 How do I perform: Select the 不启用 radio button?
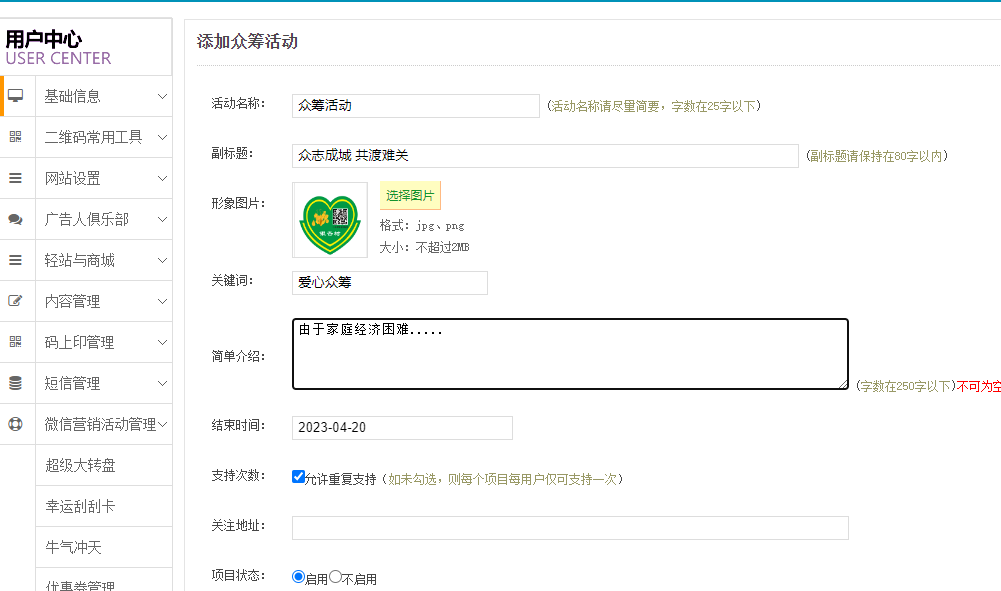336,577
